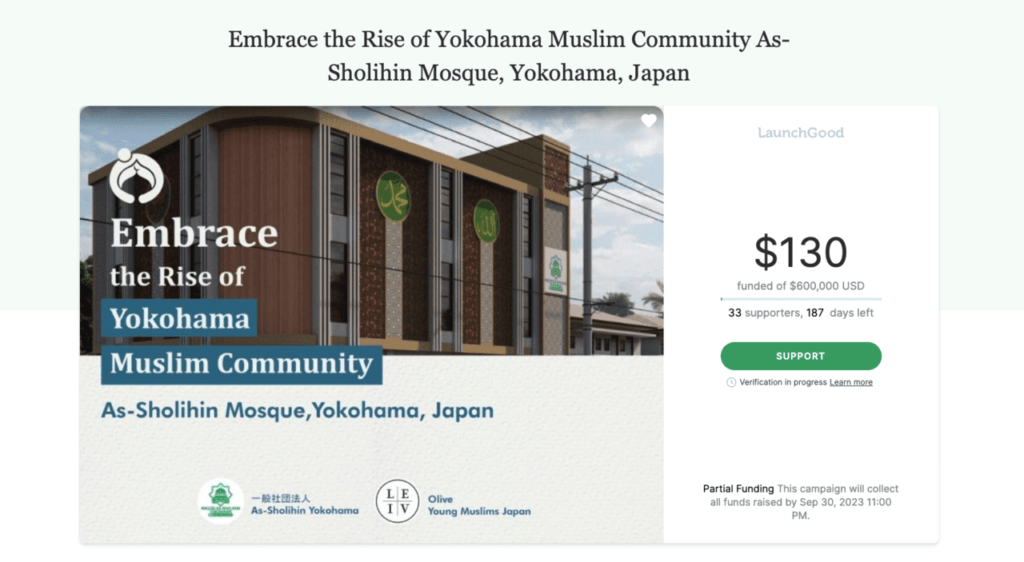Click the circular LEIV Olive logo
The image size is (1024, 562).
(x=397, y=502)
